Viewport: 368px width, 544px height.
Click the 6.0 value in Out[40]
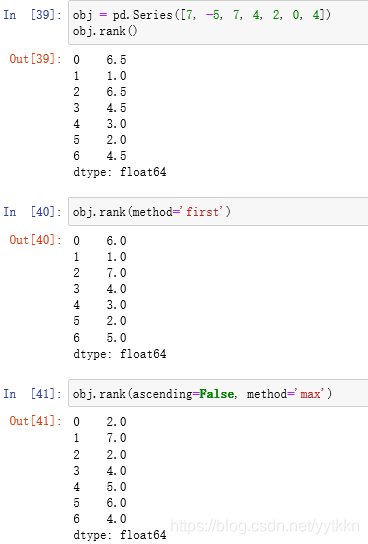[x=116, y=241]
